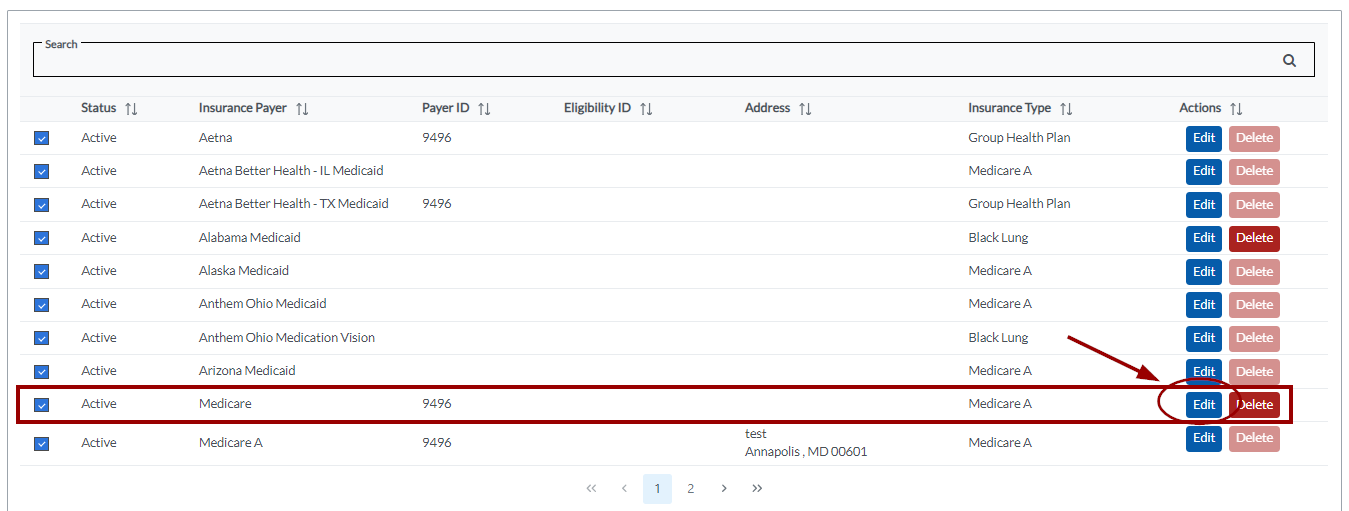Screen dimensions: 1349x511
Task: Jump to first page arrow
Action: (591, 489)
